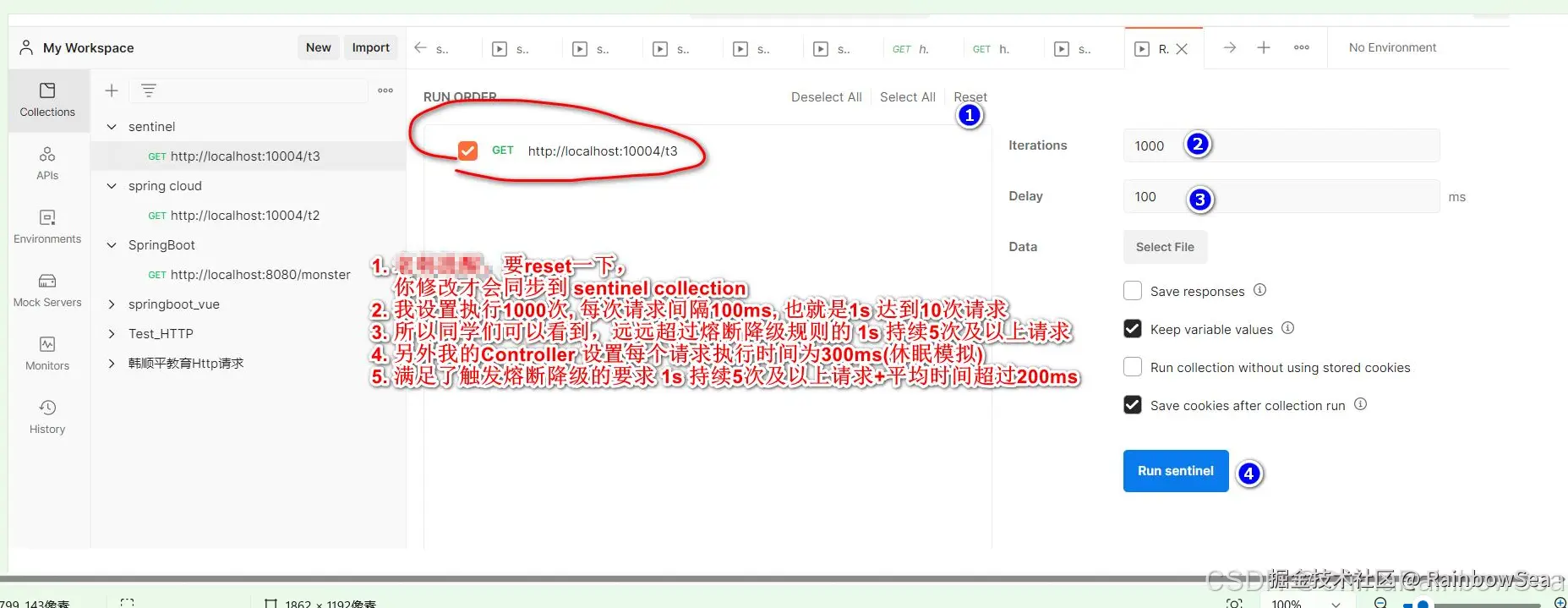Toggle Keep variable values checkbox

1133,329
